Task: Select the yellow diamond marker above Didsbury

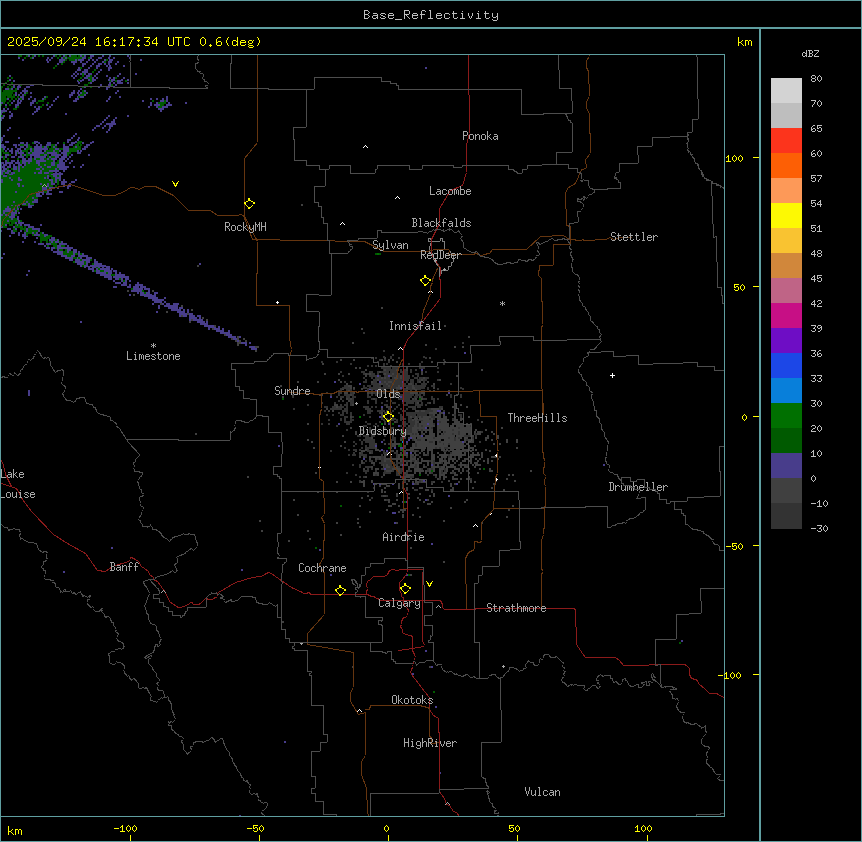Action: (388, 417)
